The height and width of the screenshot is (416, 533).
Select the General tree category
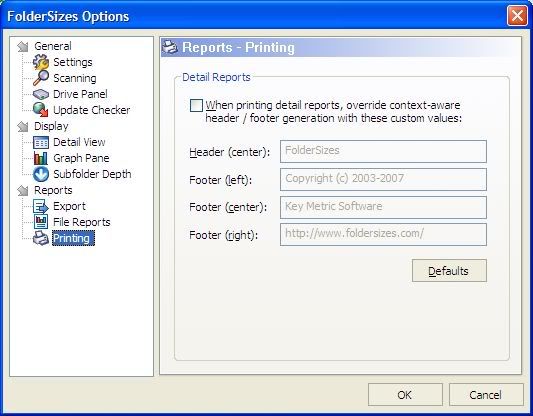tap(53, 46)
